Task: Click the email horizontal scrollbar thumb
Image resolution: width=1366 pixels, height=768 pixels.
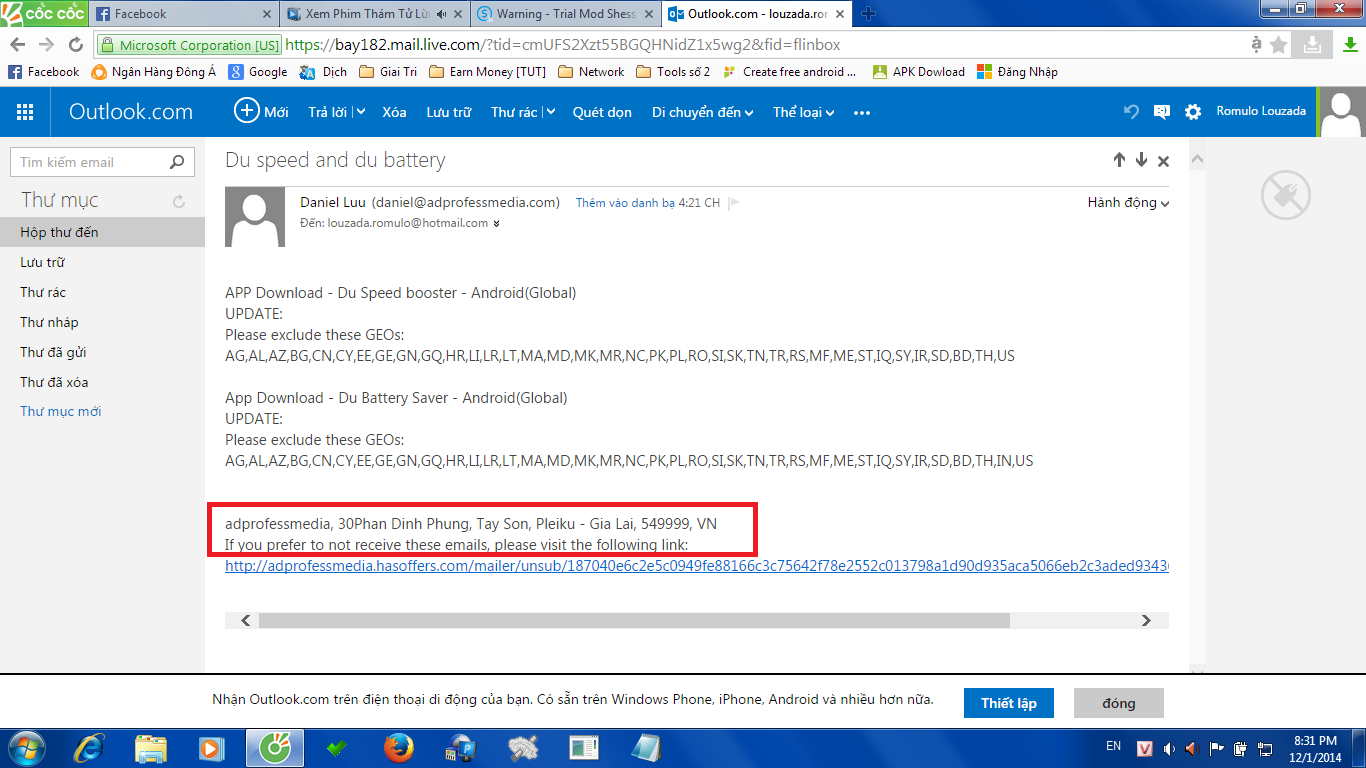Action: 634,621
